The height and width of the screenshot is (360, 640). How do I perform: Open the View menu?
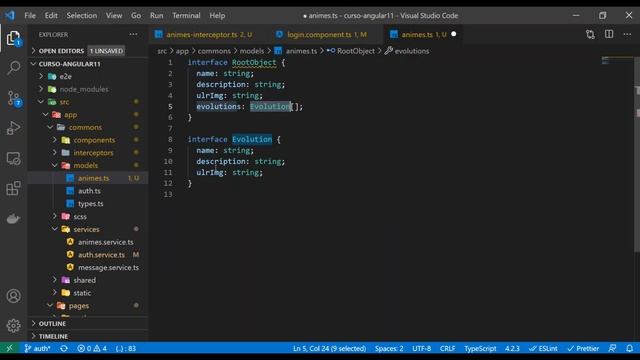114,16
